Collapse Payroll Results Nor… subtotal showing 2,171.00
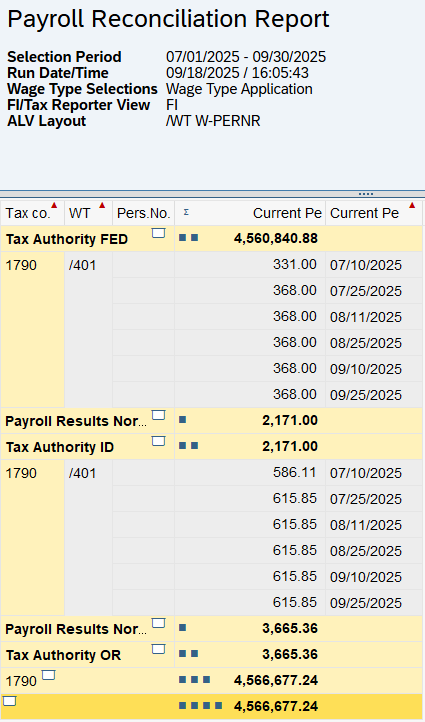The height and width of the screenshot is (722, 425). (158, 415)
